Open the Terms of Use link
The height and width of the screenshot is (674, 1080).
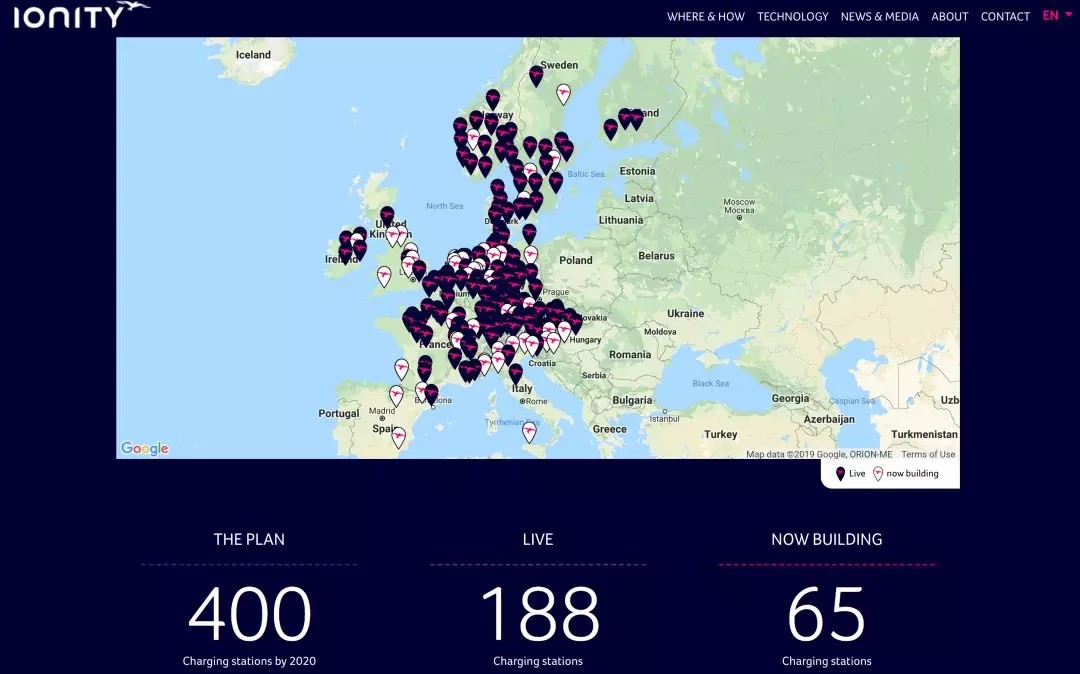[x=928, y=454]
